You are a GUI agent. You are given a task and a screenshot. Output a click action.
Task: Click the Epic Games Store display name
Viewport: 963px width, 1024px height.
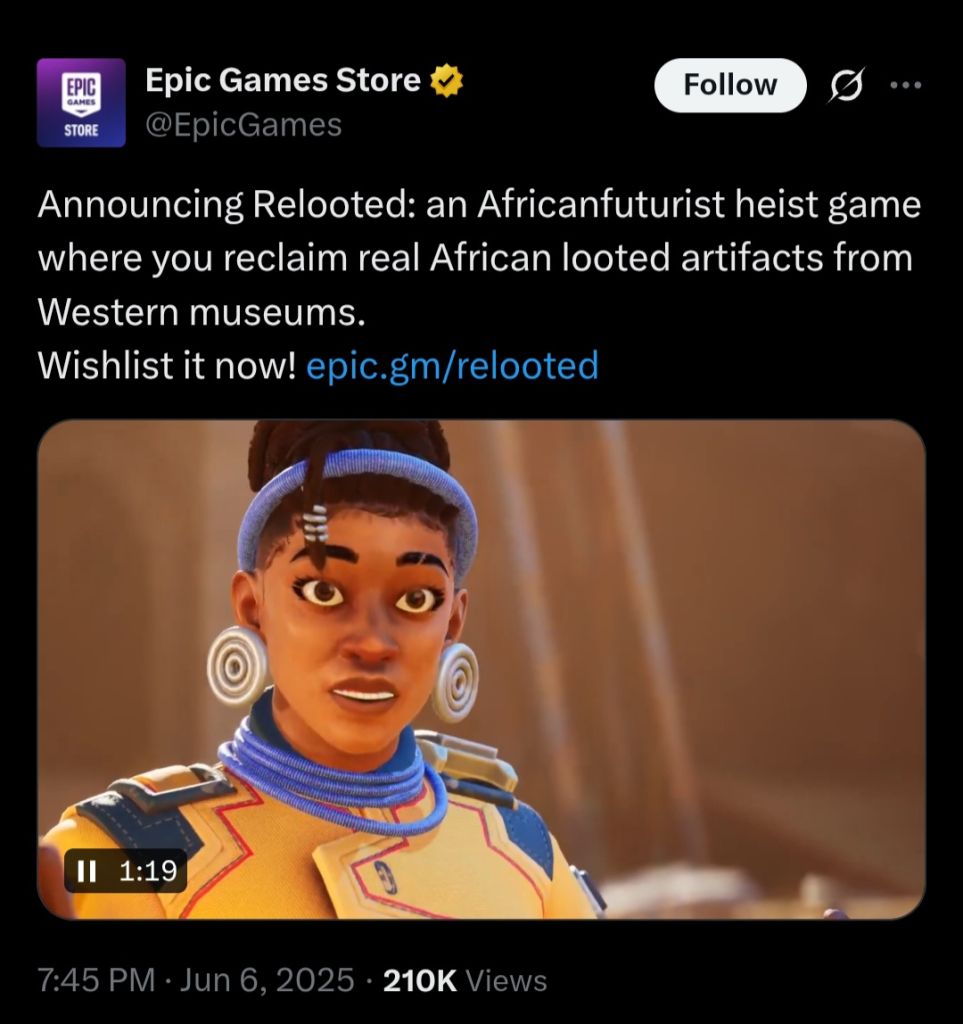pos(283,80)
